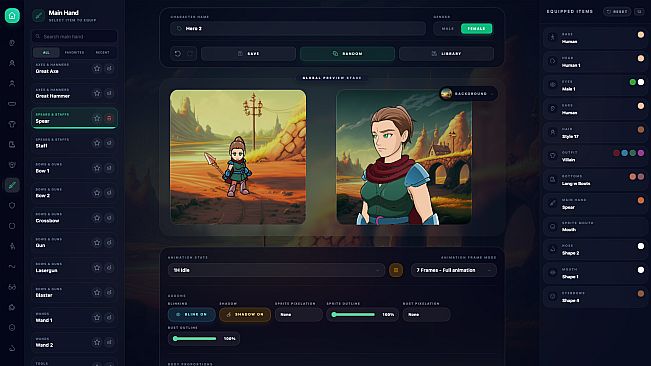The height and width of the screenshot is (366, 651).
Task: Equip Blaster via its right icon
Action: [x=109, y=293]
